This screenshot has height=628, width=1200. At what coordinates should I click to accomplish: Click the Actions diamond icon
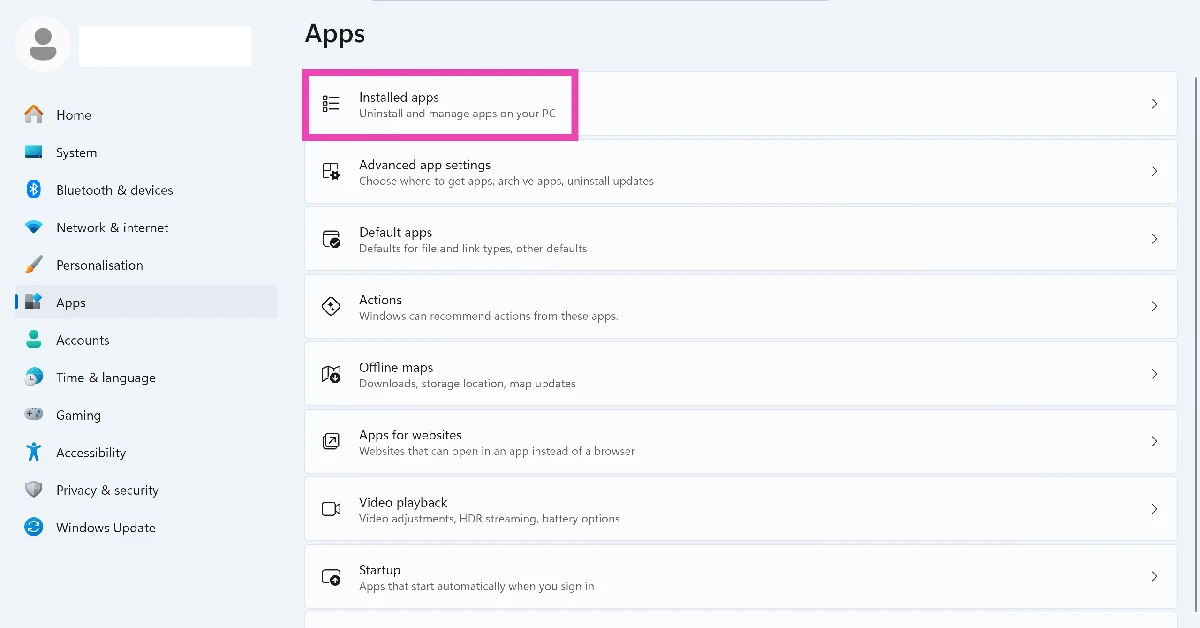coord(331,306)
